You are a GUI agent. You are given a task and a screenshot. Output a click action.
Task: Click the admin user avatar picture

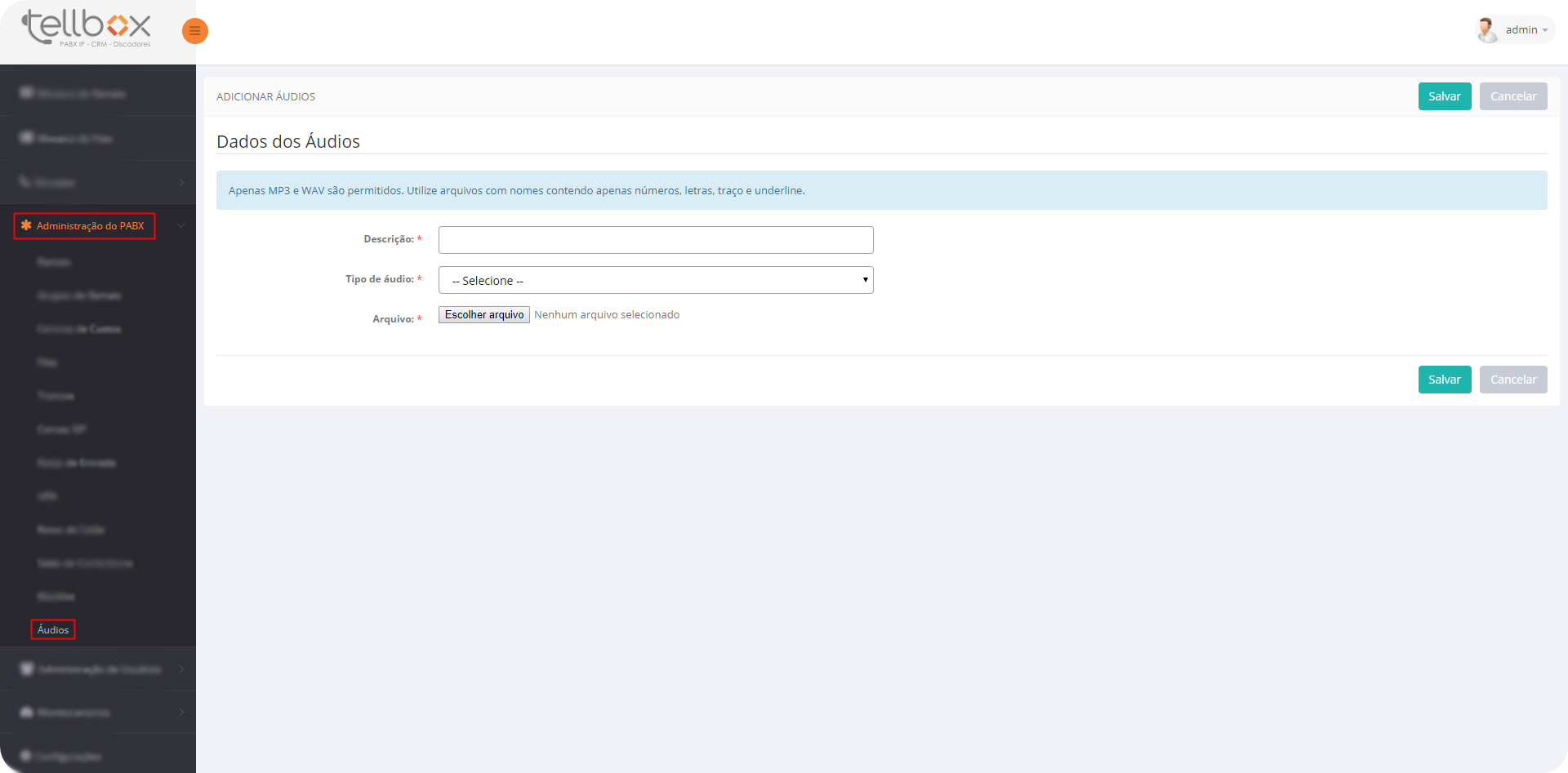1486,30
